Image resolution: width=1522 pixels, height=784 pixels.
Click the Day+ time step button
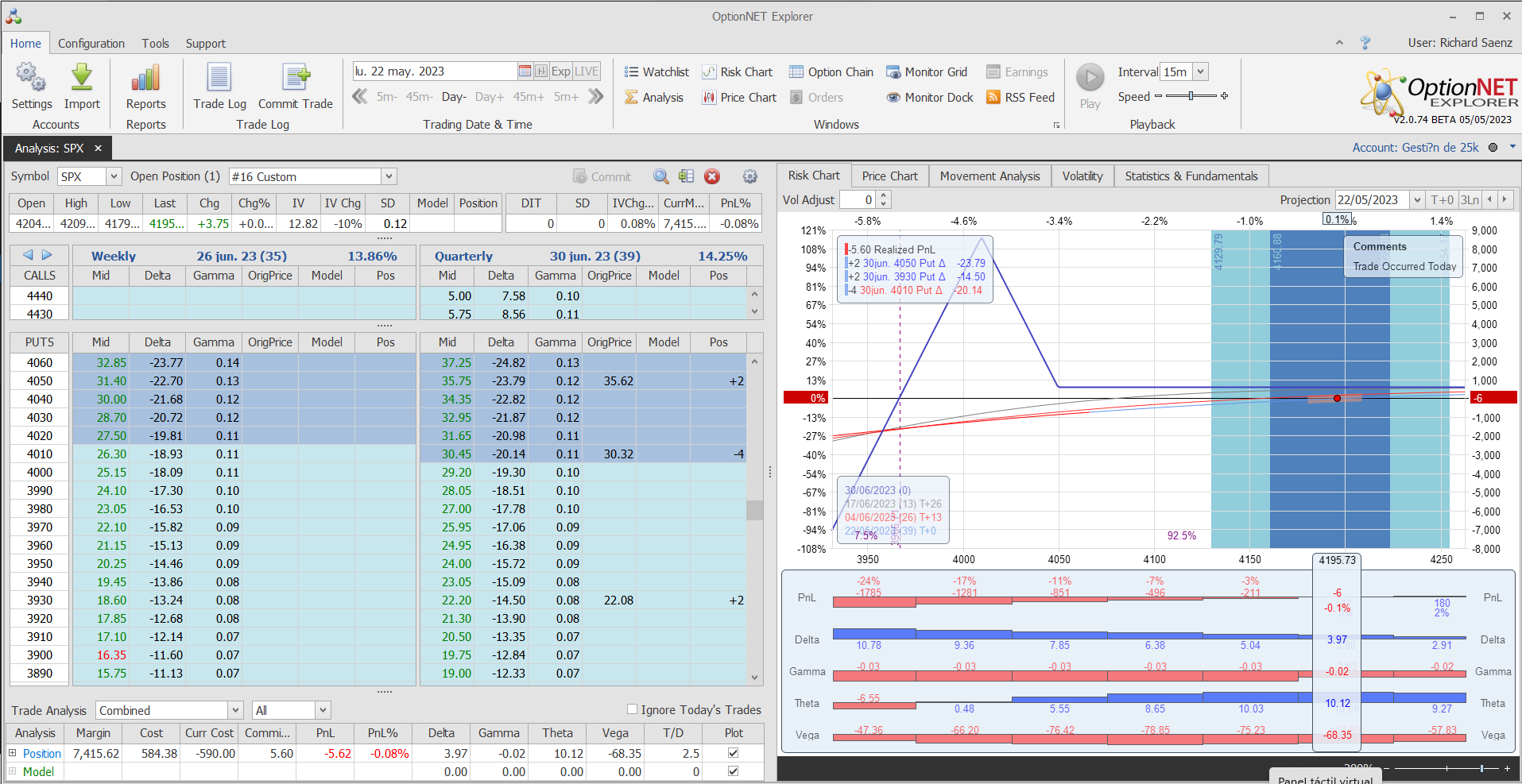[489, 97]
